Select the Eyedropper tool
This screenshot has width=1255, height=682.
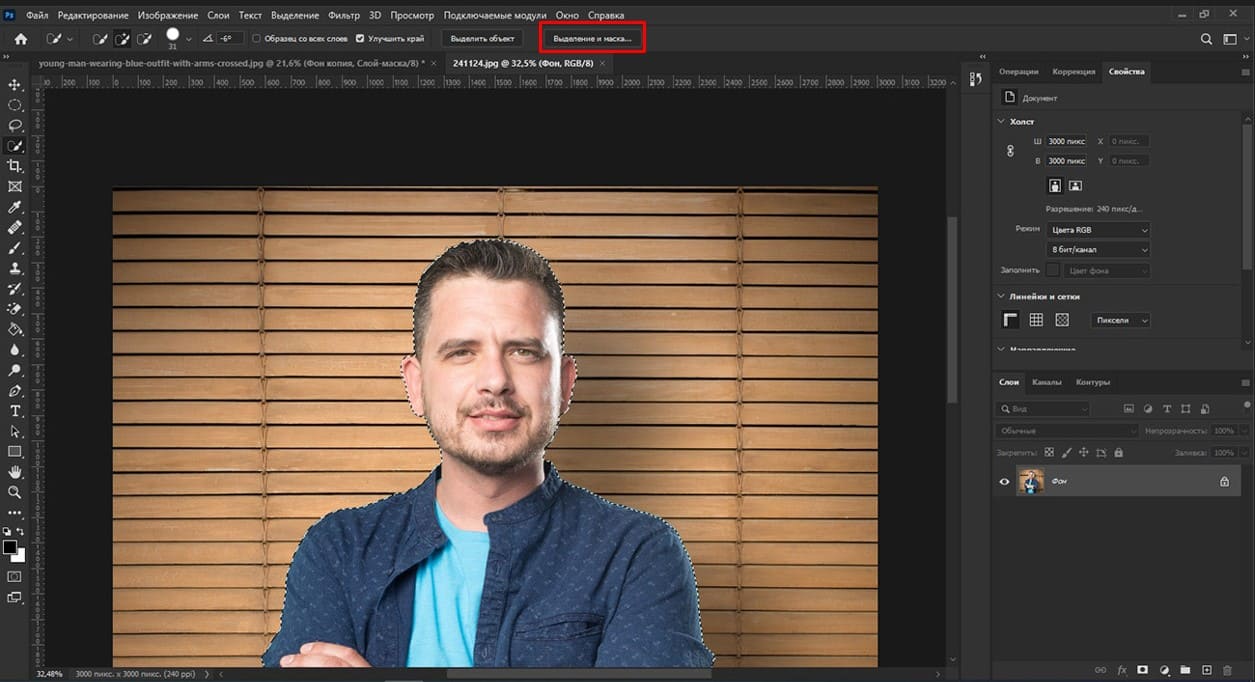pos(15,207)
